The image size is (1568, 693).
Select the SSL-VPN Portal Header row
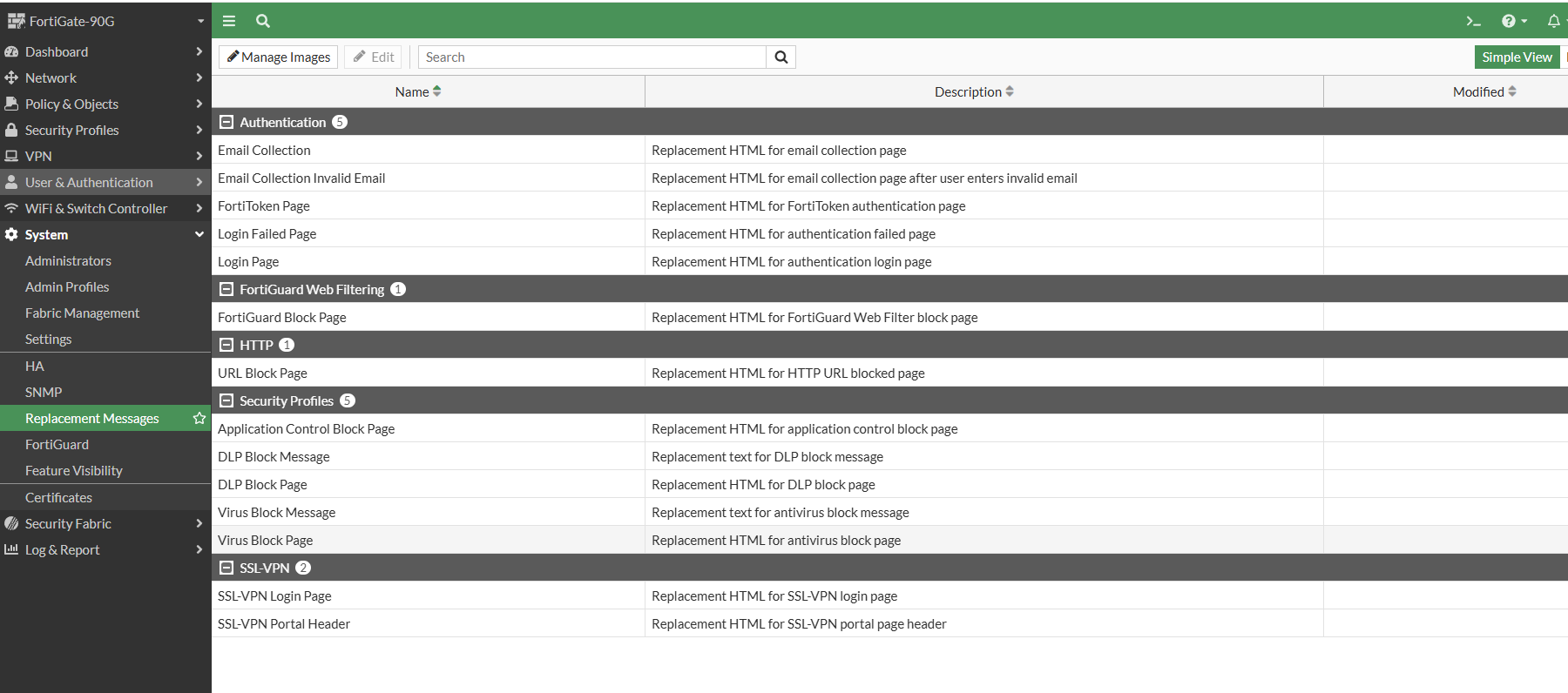coord(889,623)
